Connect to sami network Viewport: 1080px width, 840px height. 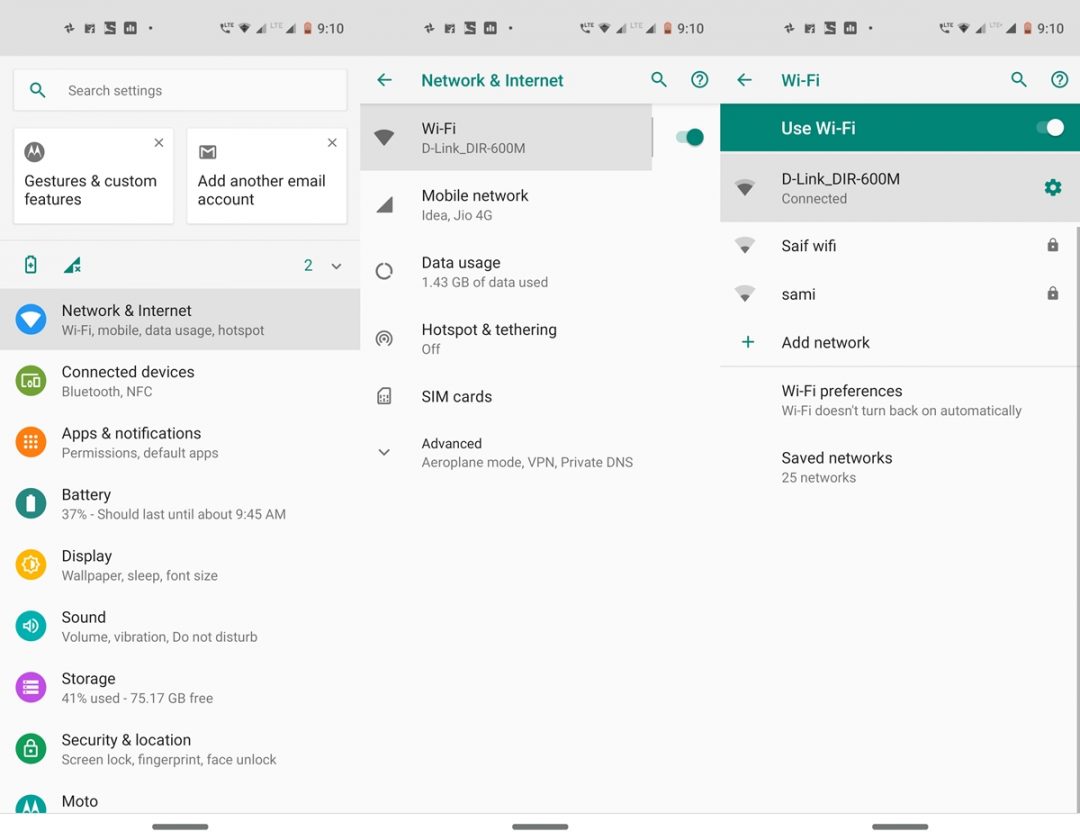point(900,294)
